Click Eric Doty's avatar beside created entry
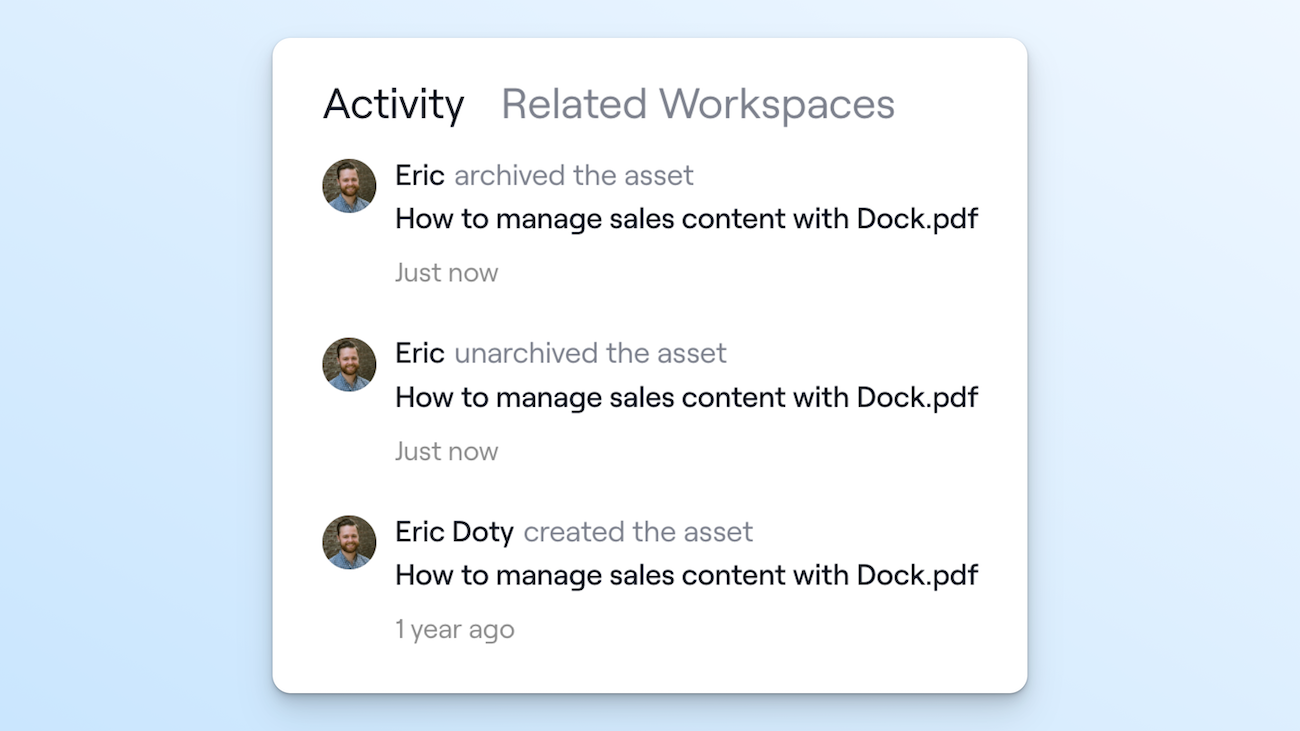 point(349,542)
